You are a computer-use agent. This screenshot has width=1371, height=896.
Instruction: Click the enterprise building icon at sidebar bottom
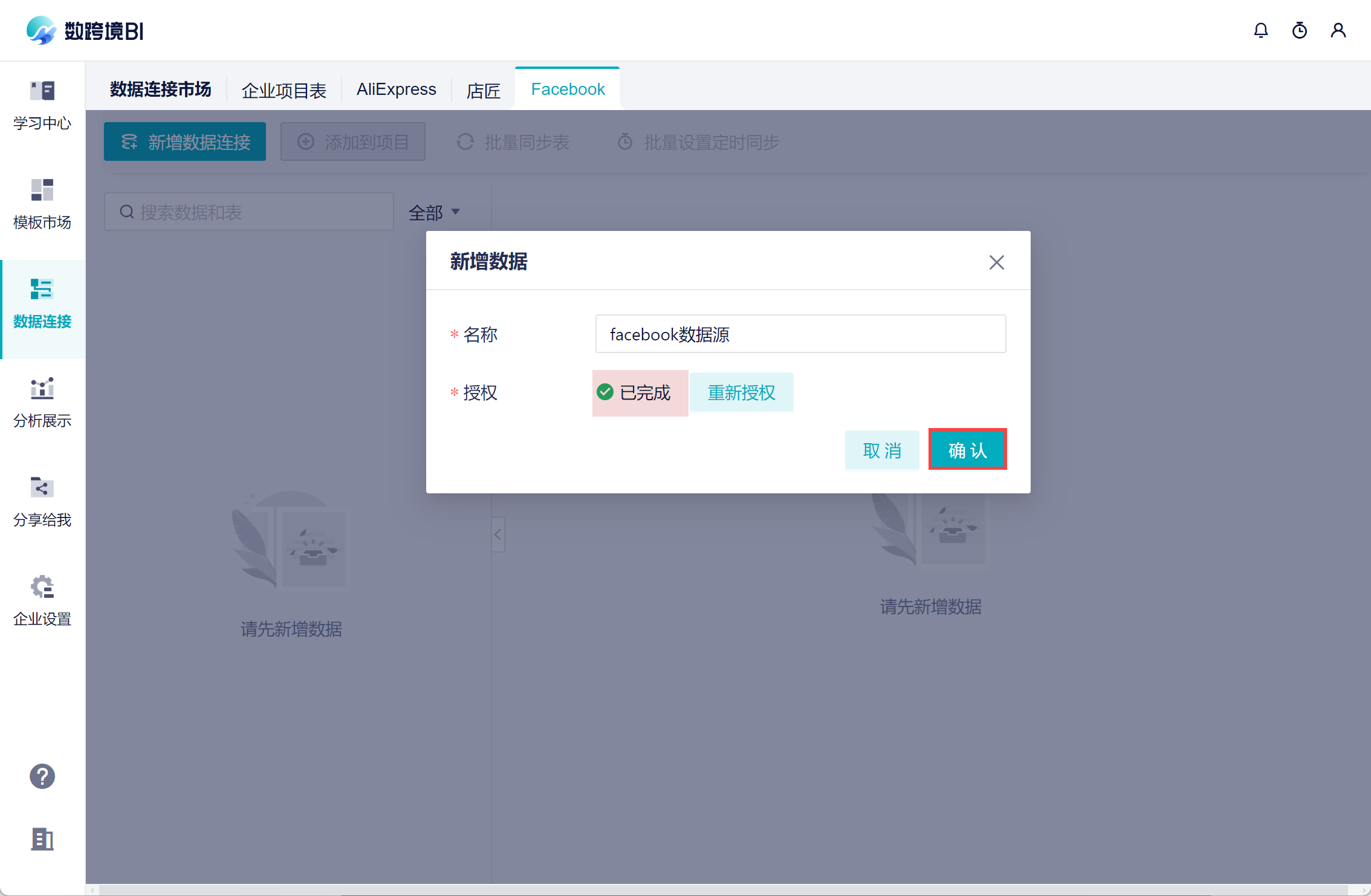42,839
